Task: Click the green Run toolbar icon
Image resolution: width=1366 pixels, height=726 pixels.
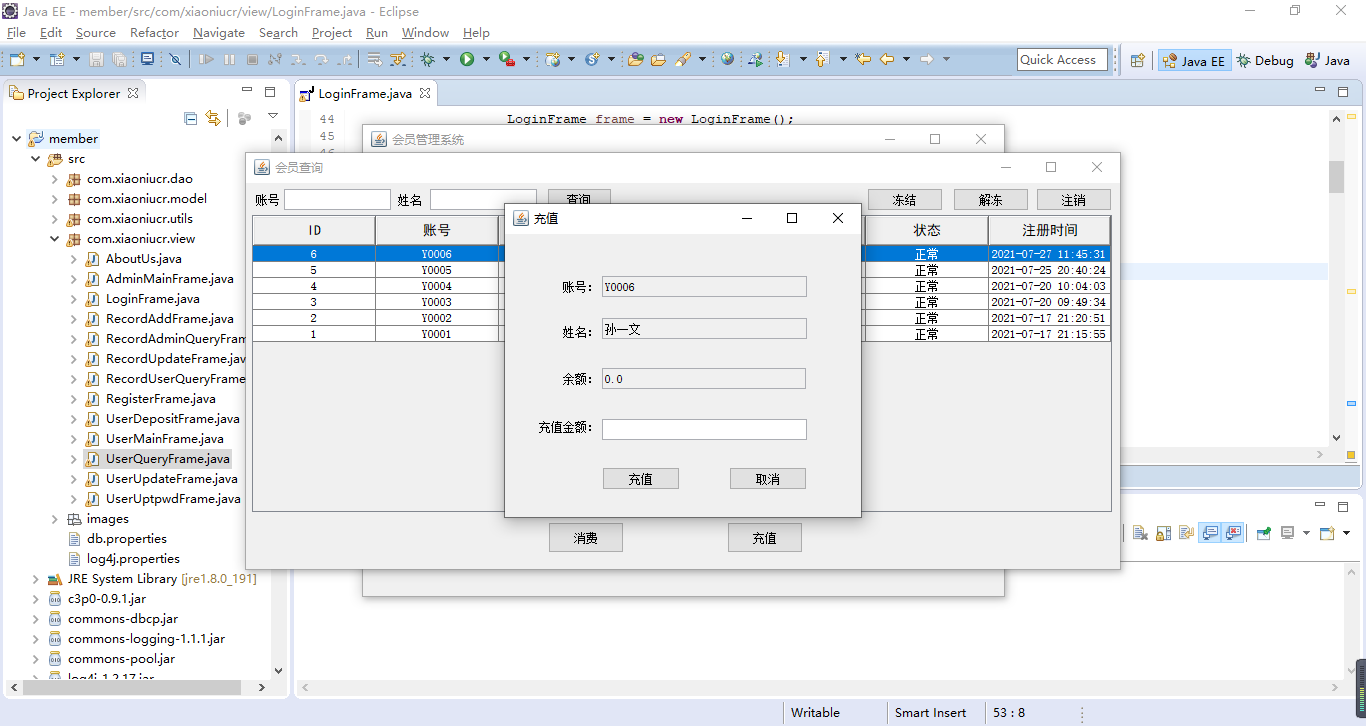Action: coord(467,60)
